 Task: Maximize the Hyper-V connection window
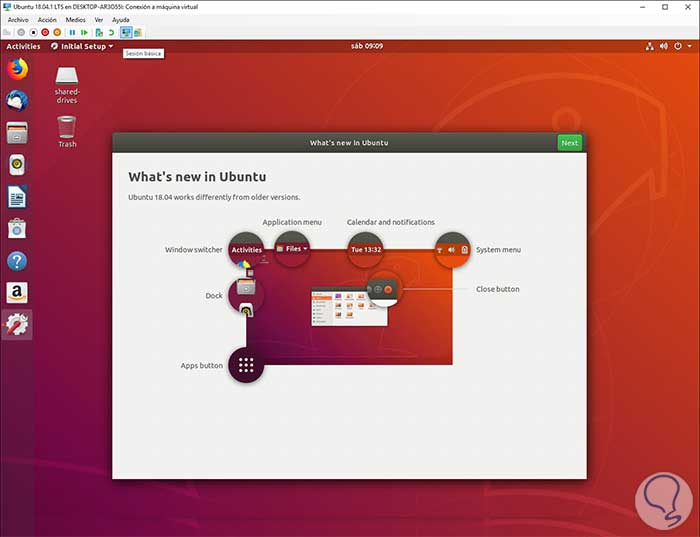coord(665,7)
